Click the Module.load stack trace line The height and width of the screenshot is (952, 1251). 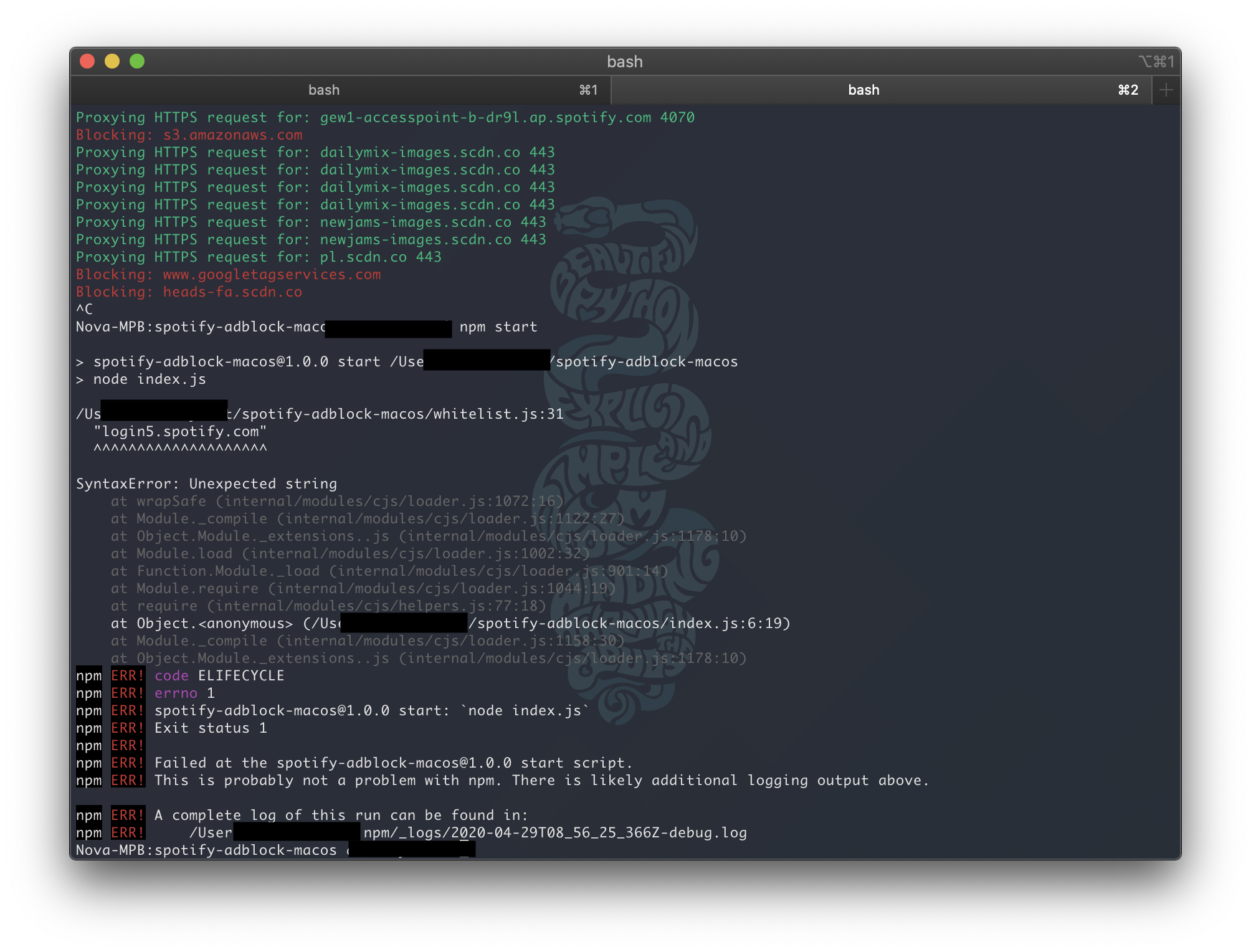(350, 553)
